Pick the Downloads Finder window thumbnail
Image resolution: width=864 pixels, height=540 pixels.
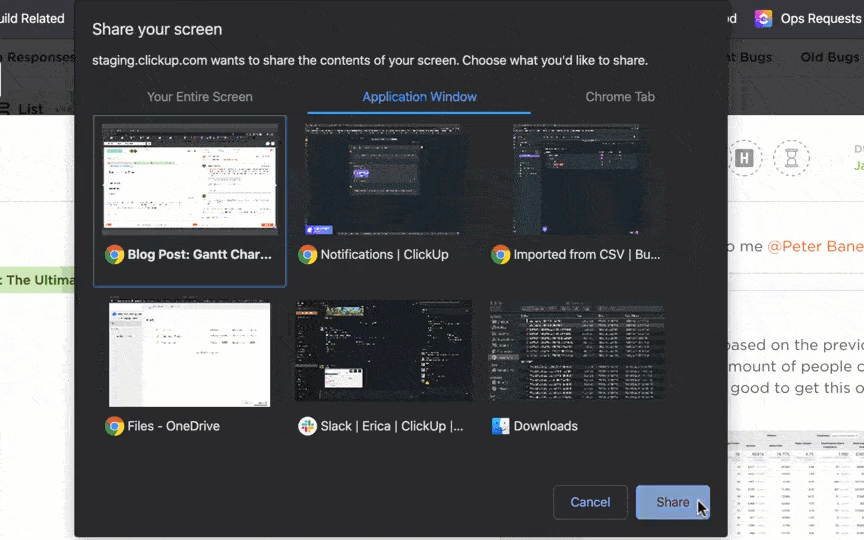577,350
